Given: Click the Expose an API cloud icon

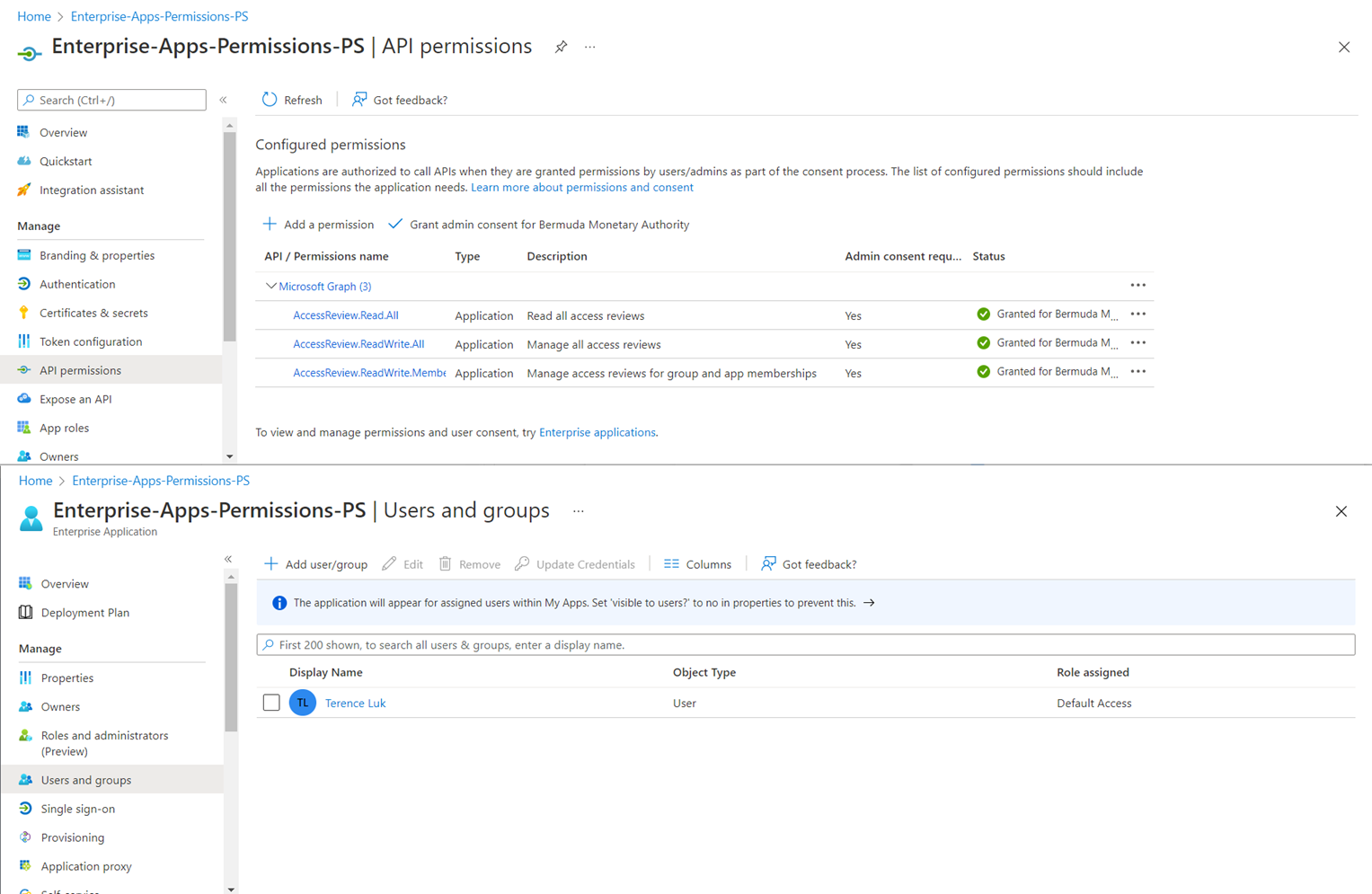Looking at the screenshot, I should (24, 399).
